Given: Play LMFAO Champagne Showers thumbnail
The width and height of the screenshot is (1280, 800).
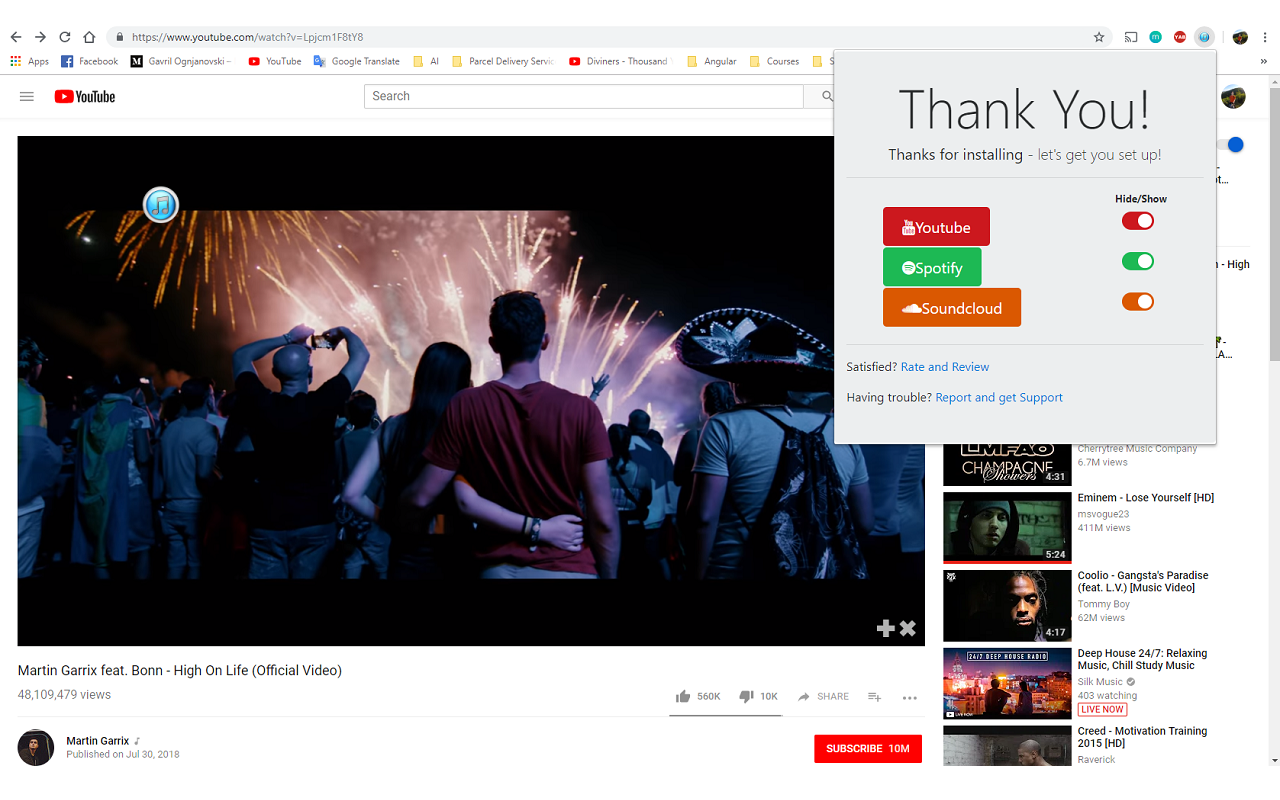Looking at the screenshot, I should click(x=1007, y=465).
